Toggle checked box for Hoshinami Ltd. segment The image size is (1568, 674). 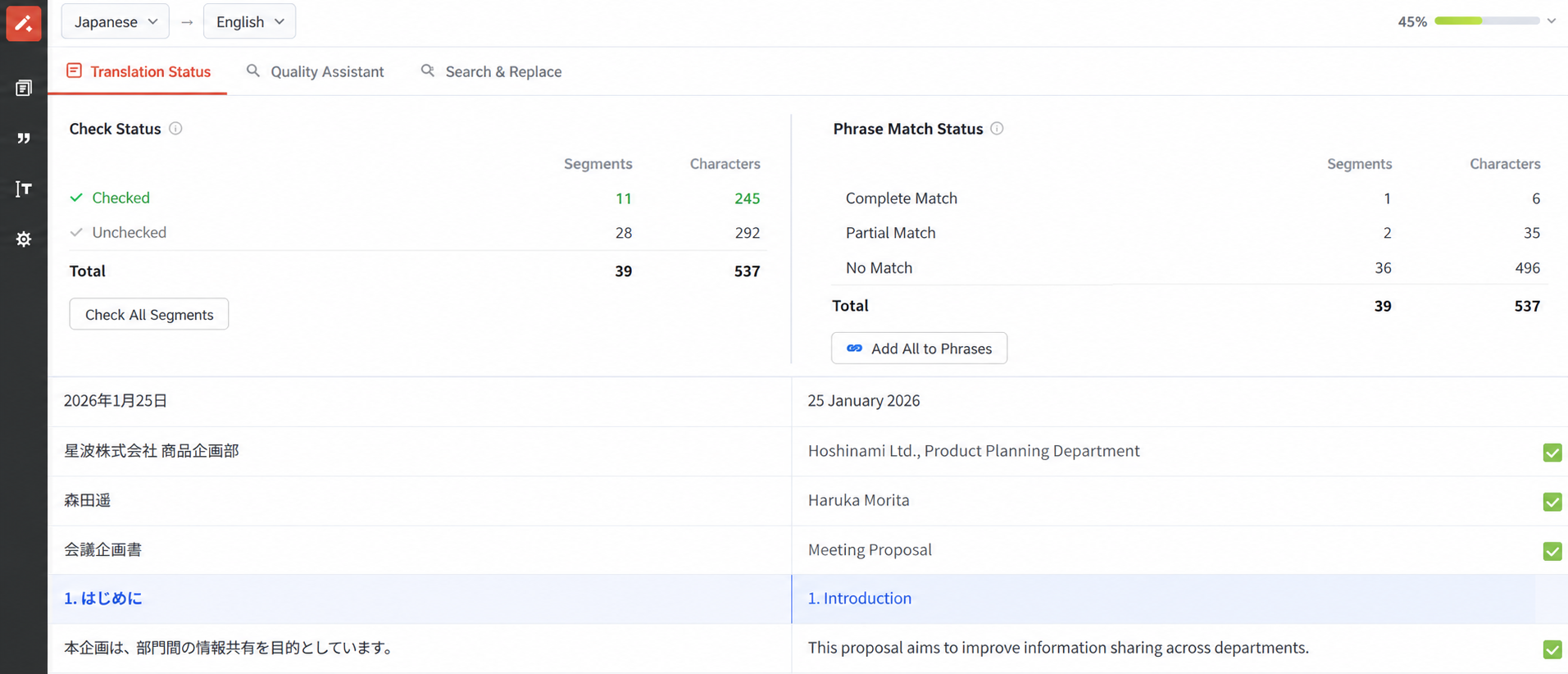(x=1552, y=453)
